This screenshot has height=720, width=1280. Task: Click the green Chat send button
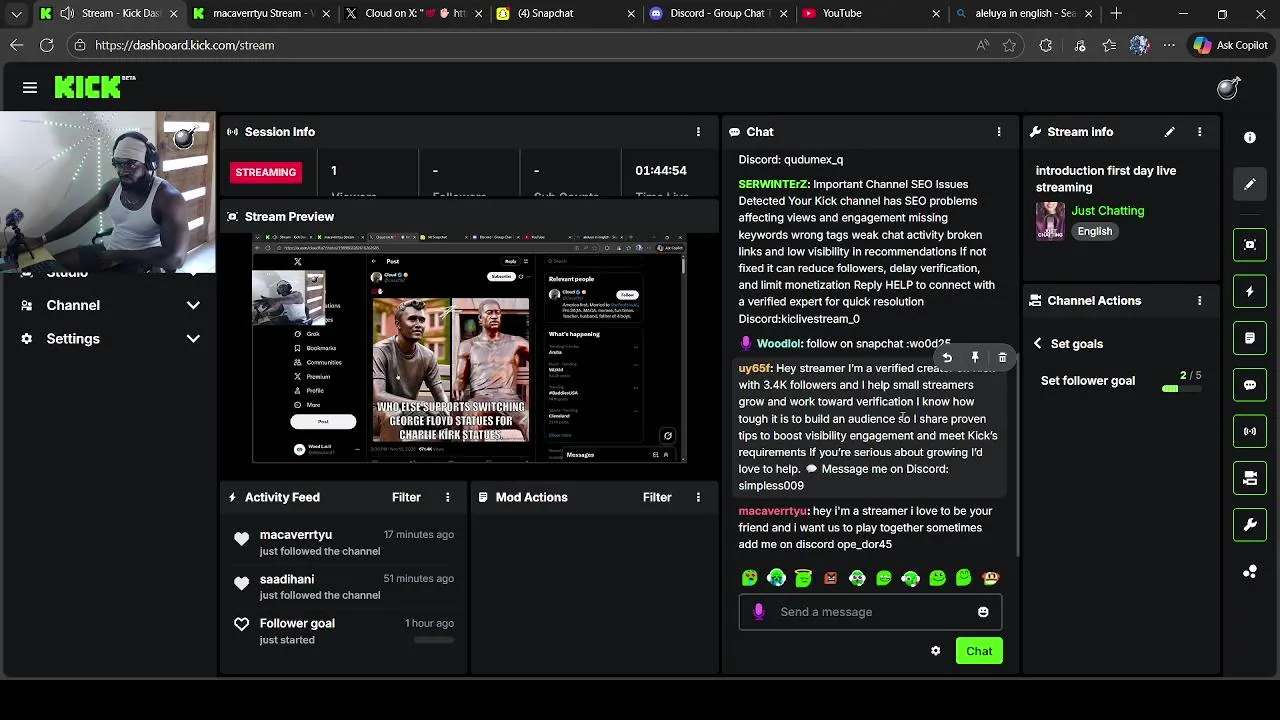979,651
